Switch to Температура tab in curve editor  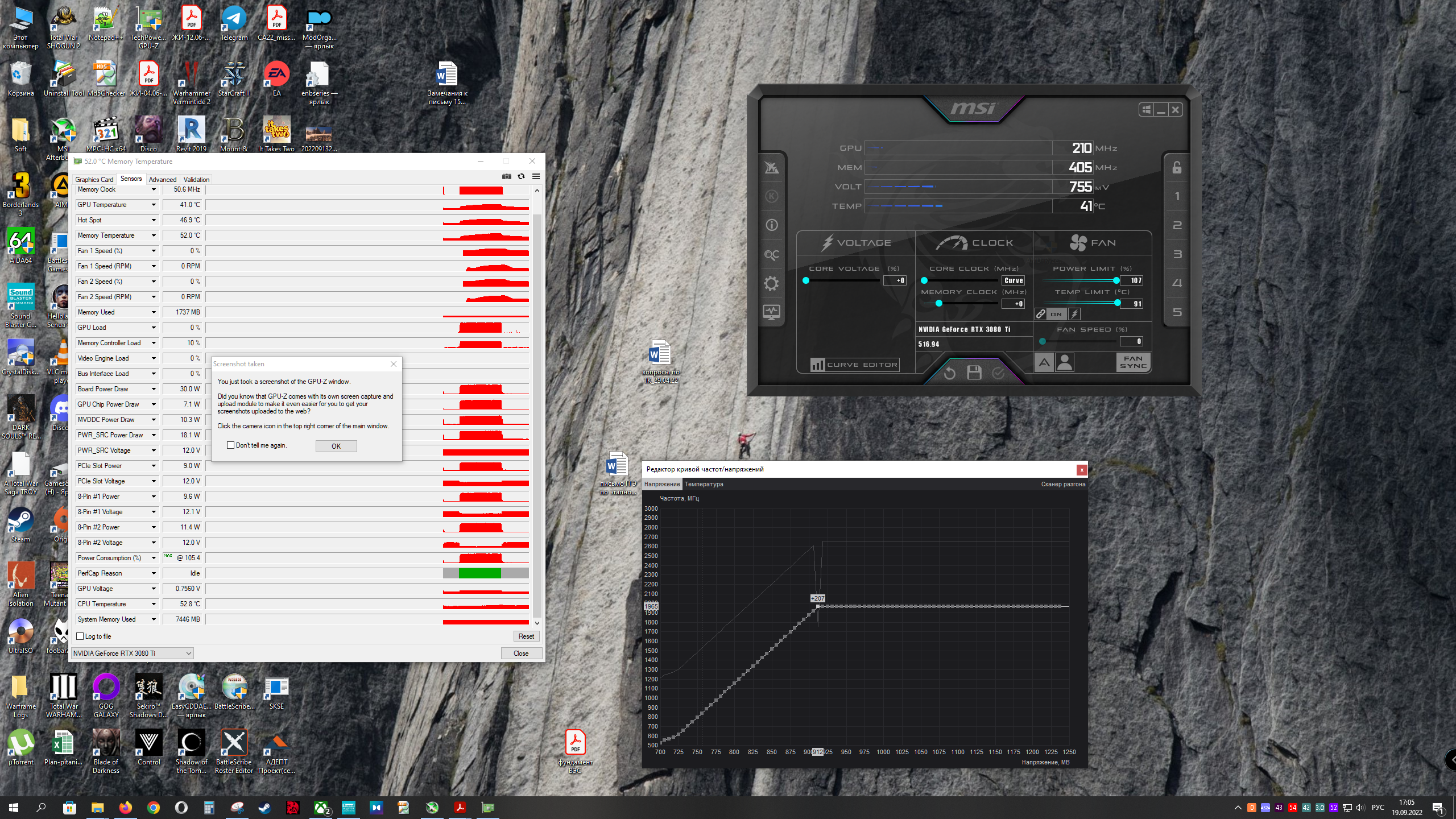pyautogui.click(x=704, y=484)
